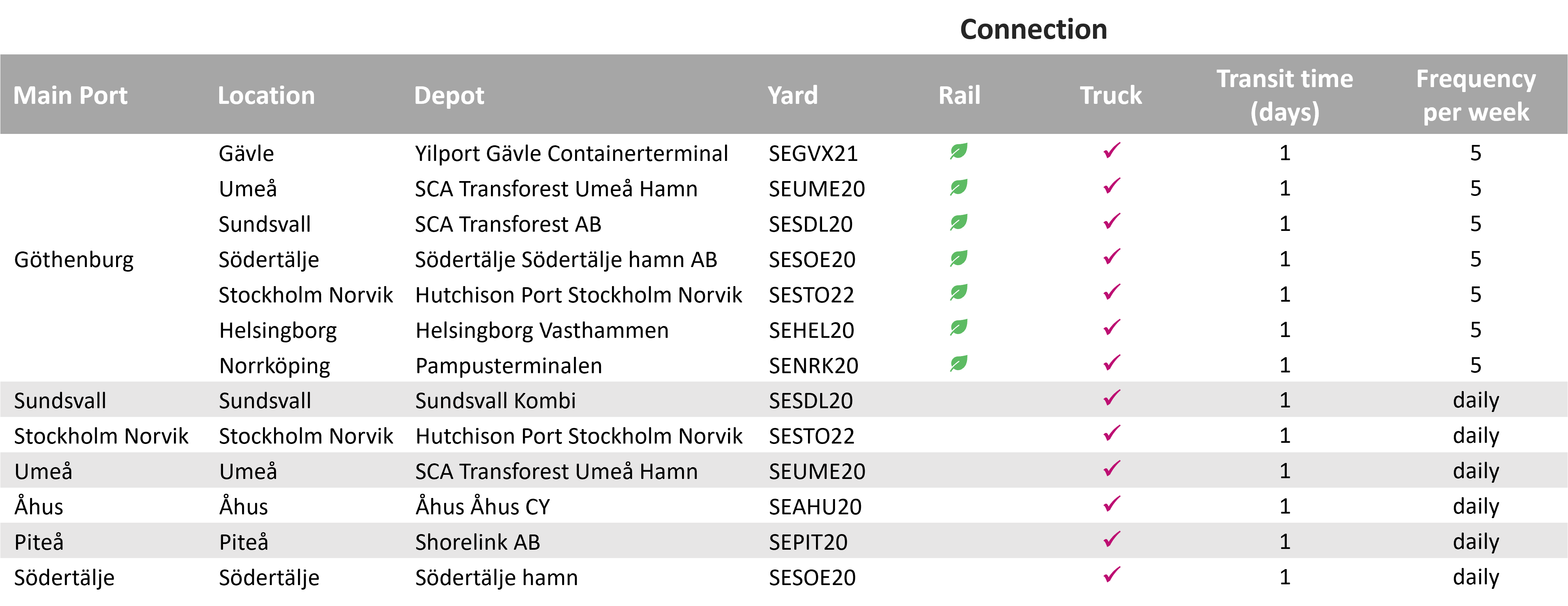The image size is (1568, 606).
Task: Click the Connection heading above the table
Action: coord(1034,29)
